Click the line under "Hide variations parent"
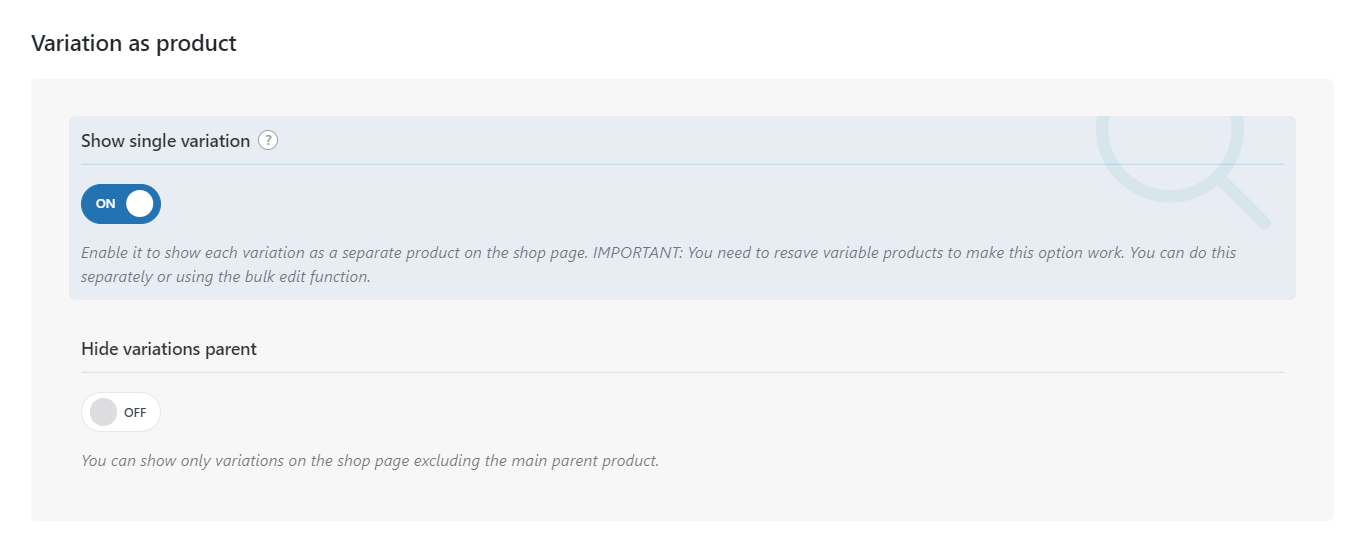This screenshot has height=541, width=1359. [x=682, y=372]
